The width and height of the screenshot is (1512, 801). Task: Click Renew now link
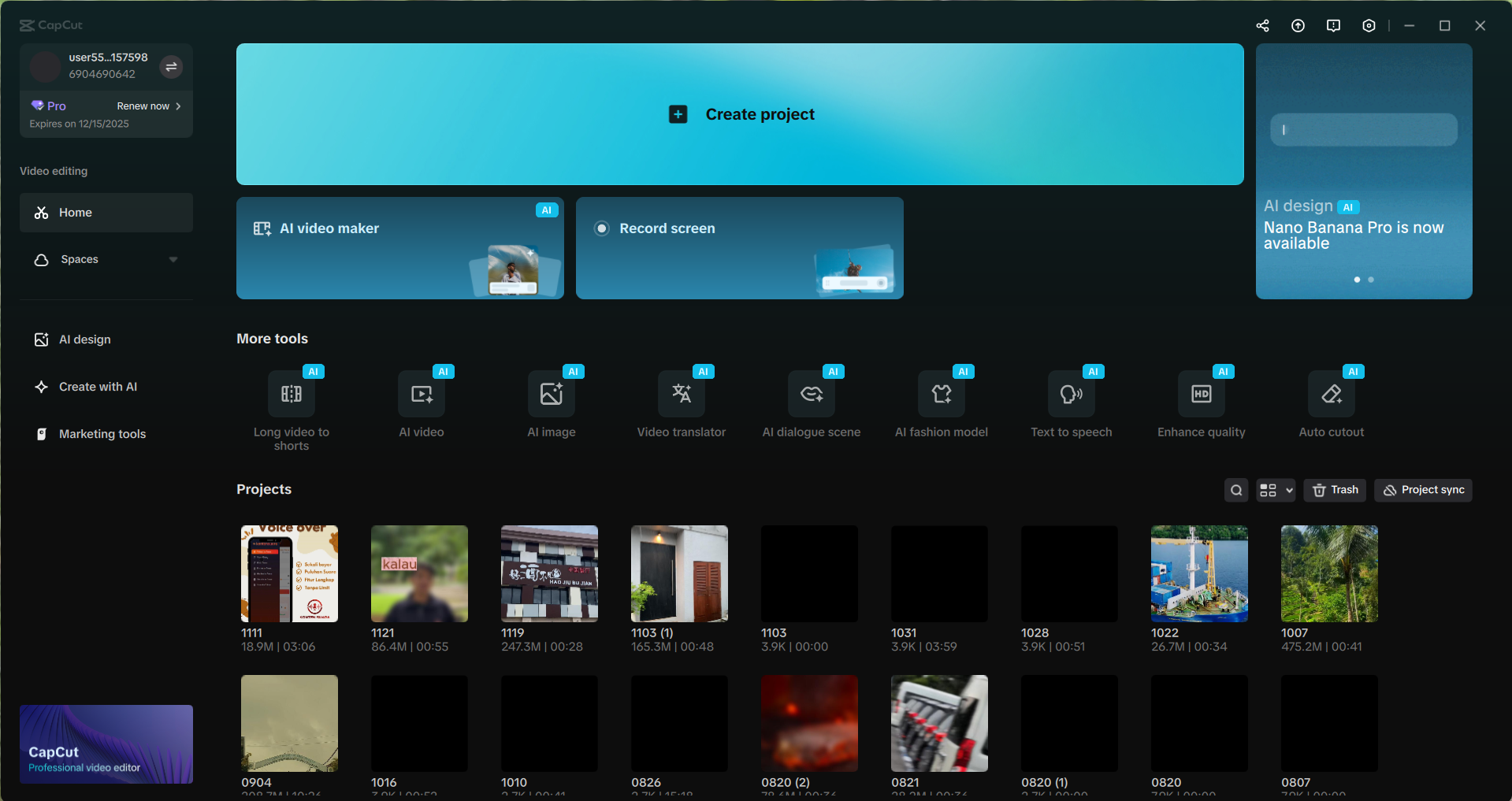coord(149,106)
